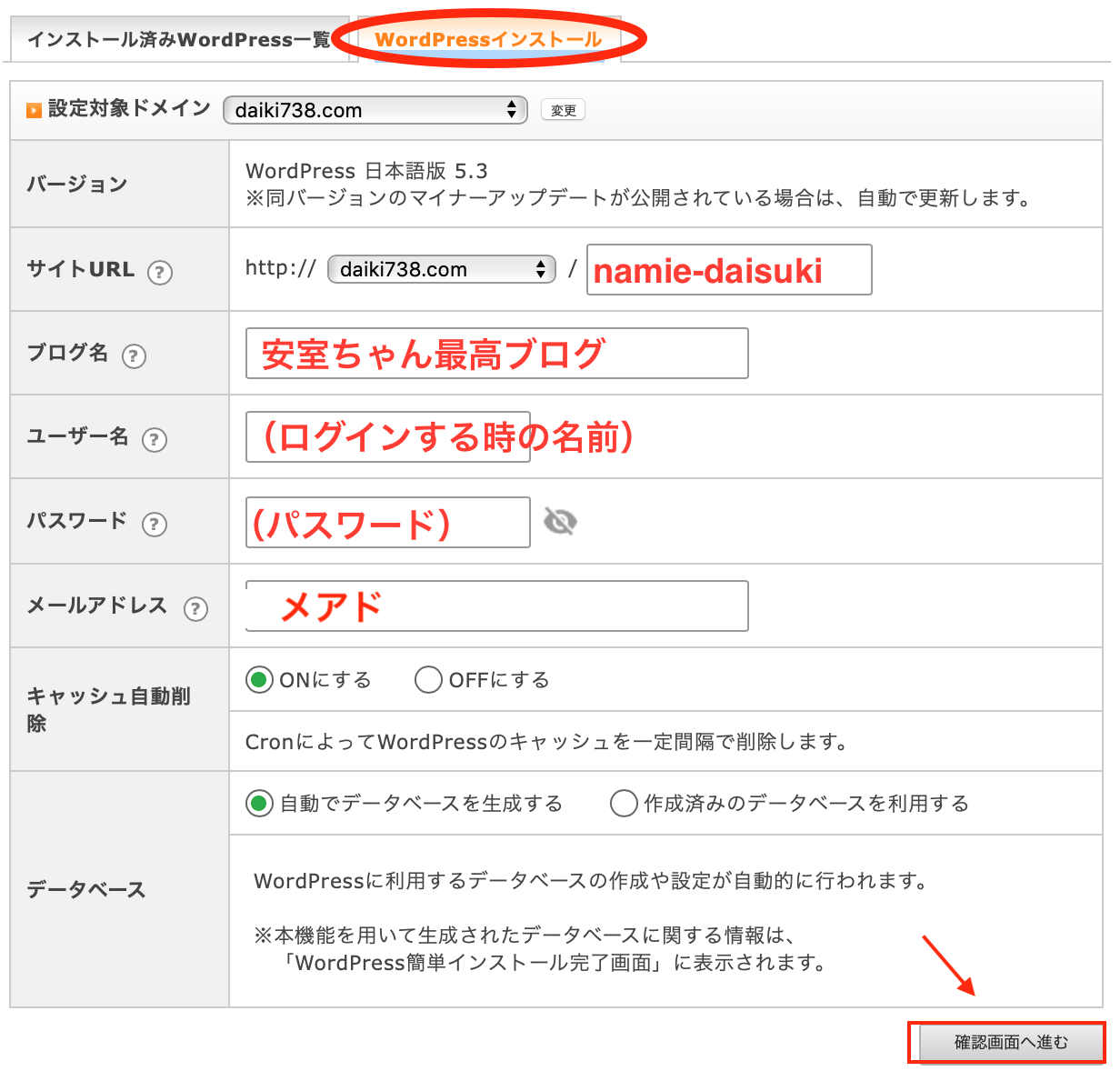The height and width of the screenshot is (1071, 1120).
Task: Click orange icon beside 設定対象ドメイン
Action: tap(34, 110)
